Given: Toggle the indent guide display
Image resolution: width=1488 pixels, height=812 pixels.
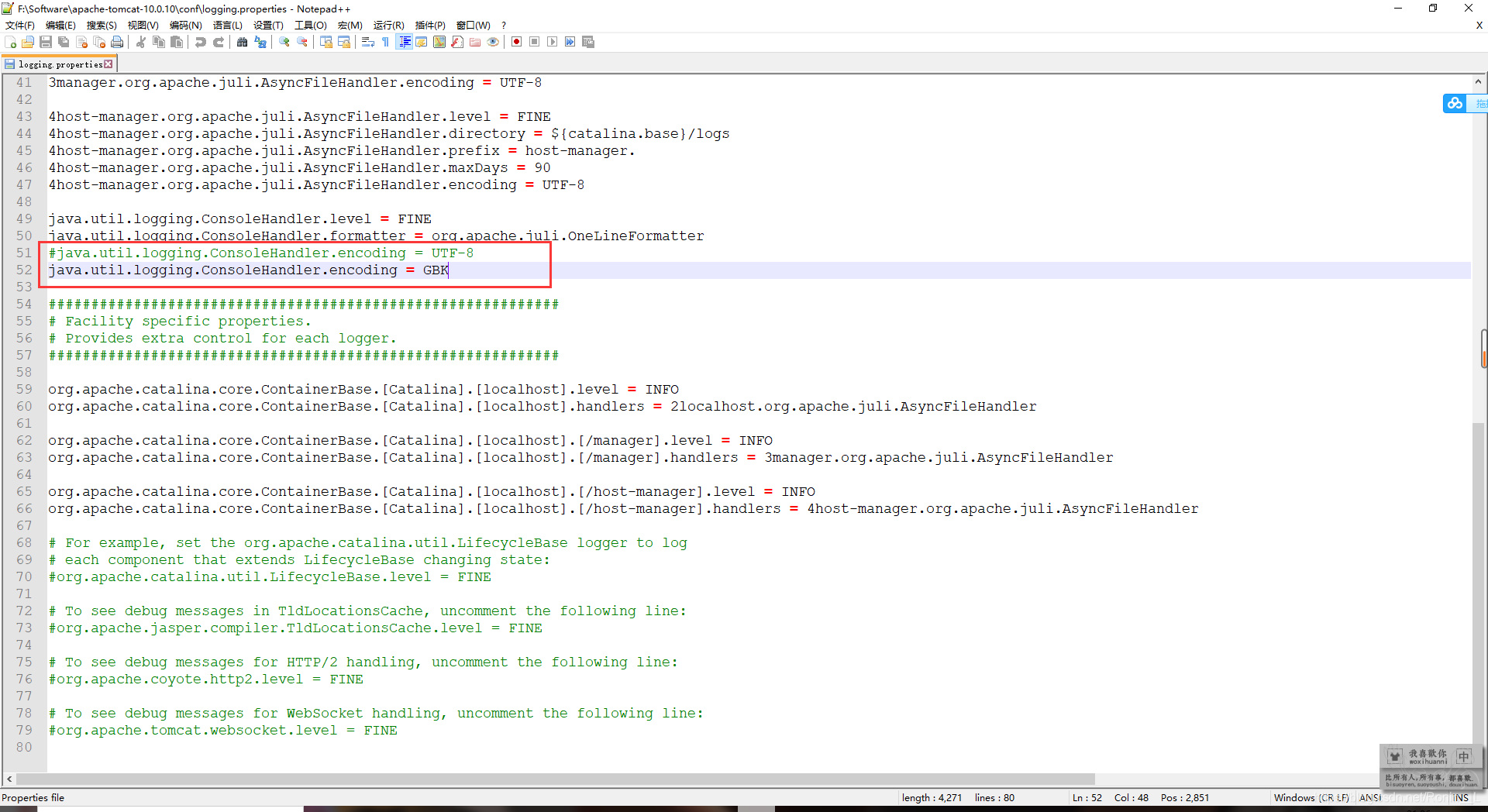Looking at the screenshot, I should tap(404, 42).
